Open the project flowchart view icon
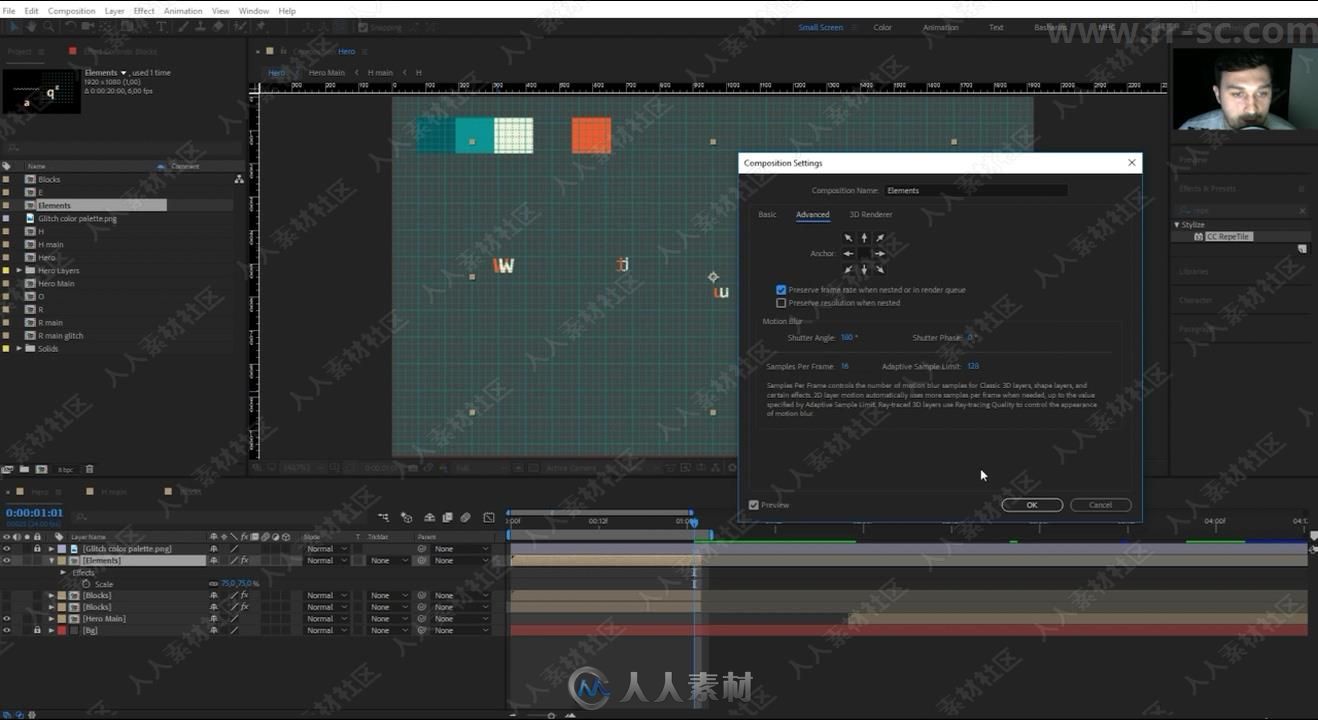The image size is (1318, 720). coord(239,179)
